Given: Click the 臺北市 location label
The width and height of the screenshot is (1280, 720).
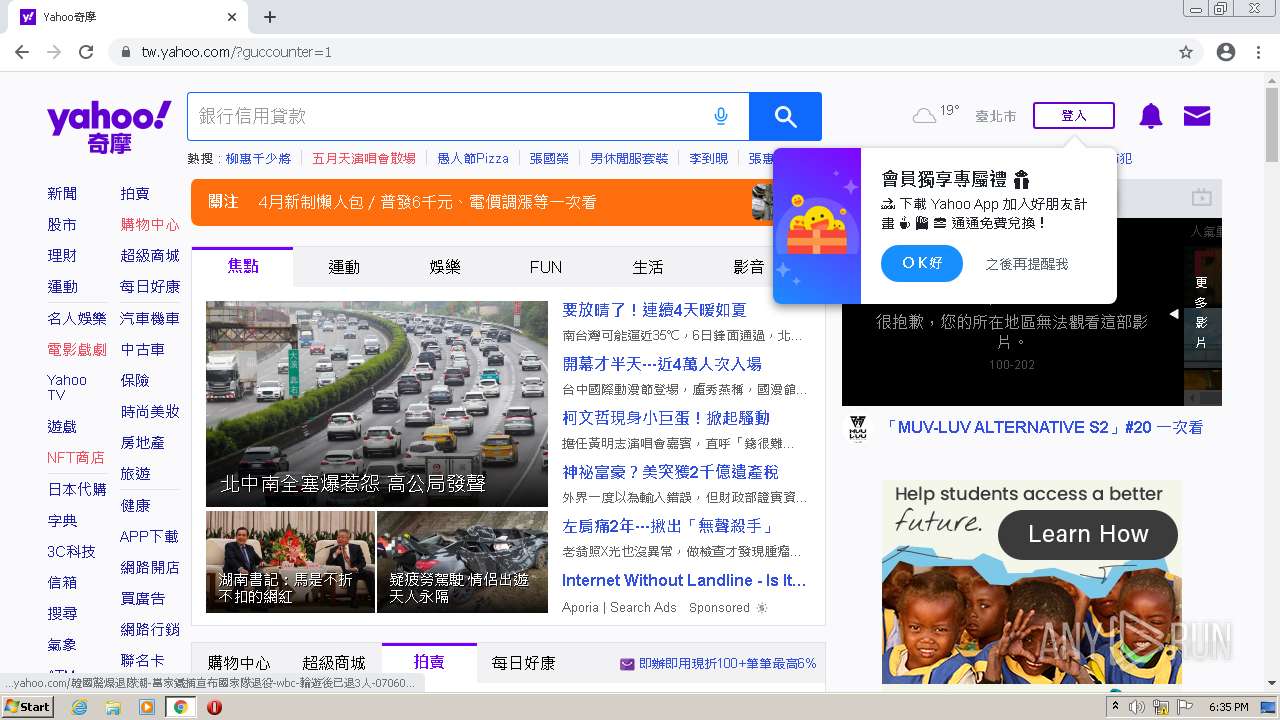Looking at the screenshot, I should tap(996, 116).
